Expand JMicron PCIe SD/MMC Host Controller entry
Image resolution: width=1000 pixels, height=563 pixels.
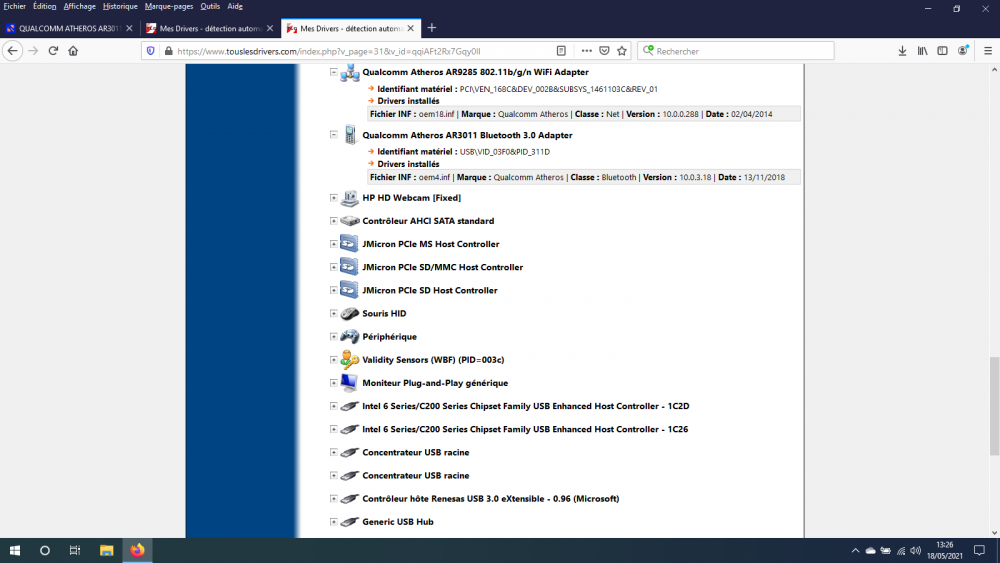tap(334, 267)
